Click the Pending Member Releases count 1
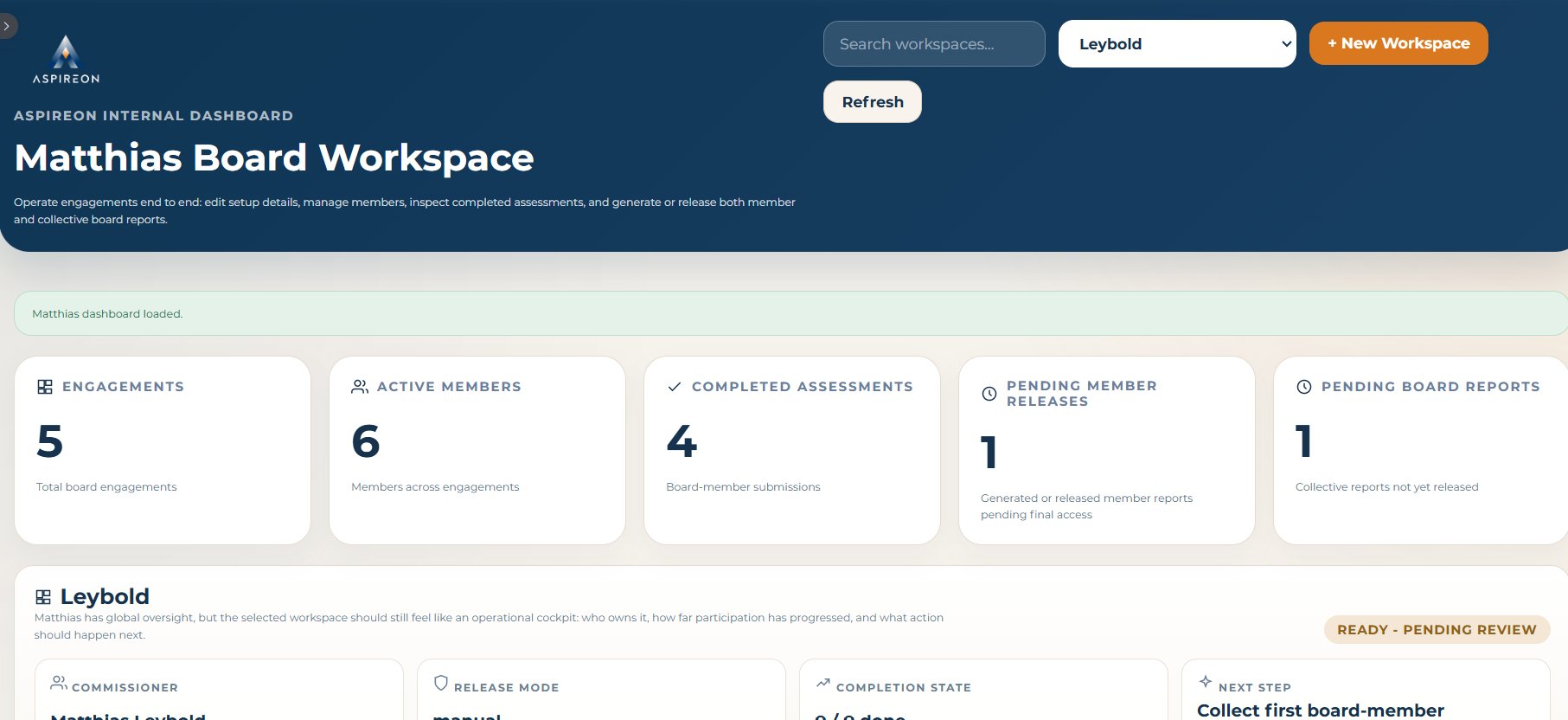The width and height of the screenshot is (1568, 720). (x=989, y=453)
